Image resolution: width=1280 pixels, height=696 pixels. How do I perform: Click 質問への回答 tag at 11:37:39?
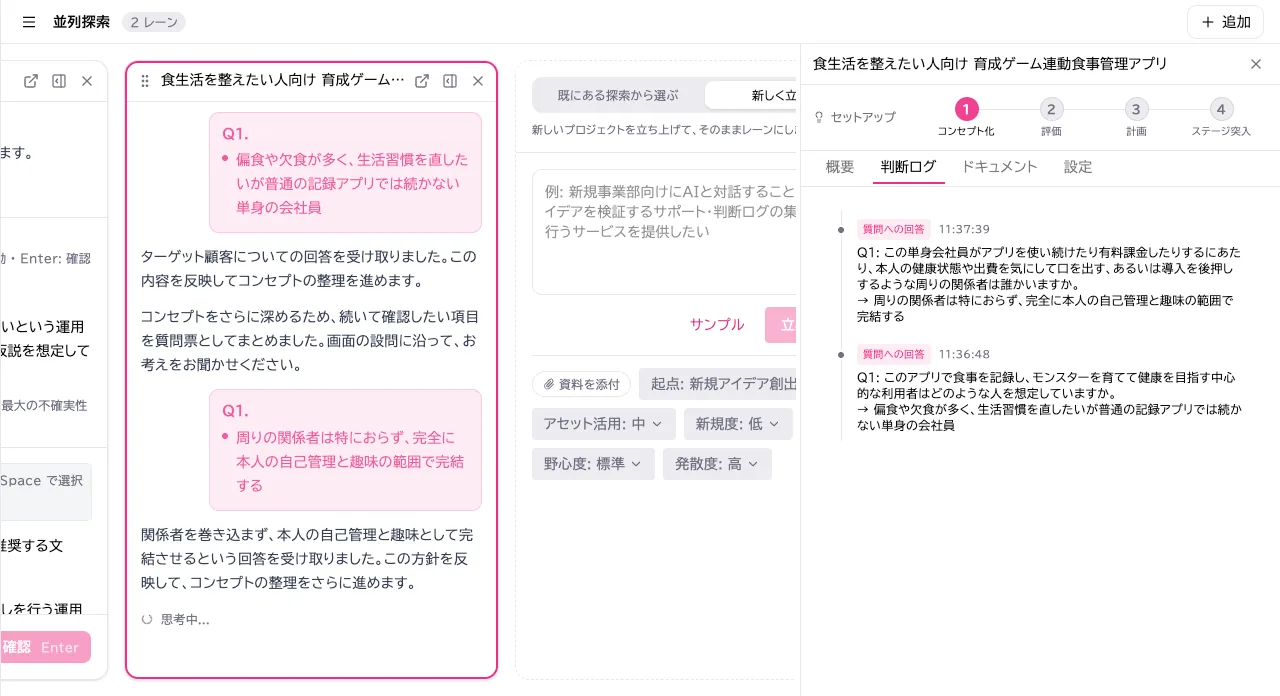(x=893, y=229)
